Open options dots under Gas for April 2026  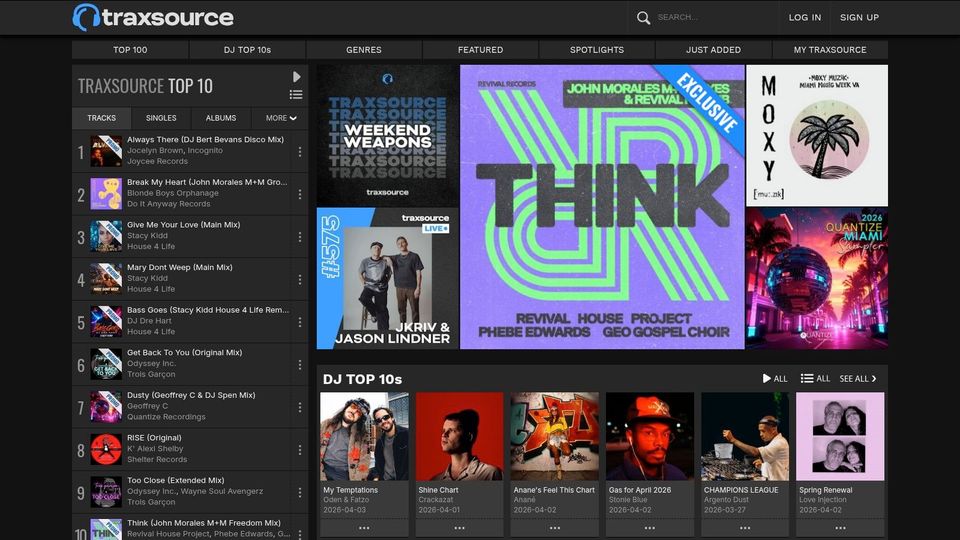pyautogui.click(x=650, y=528)
